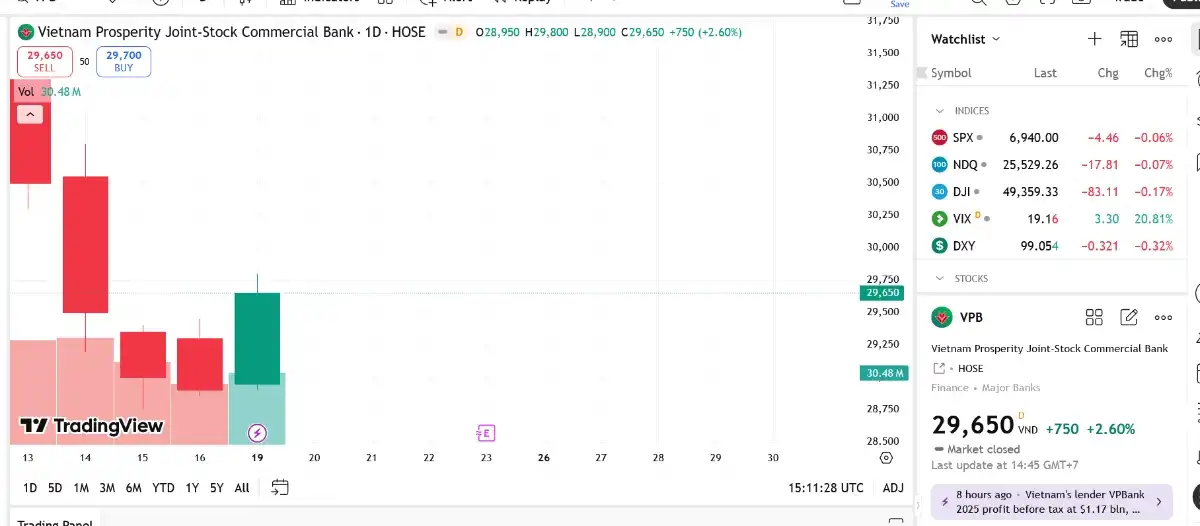Toggle the flag column in the Symbol header
Viewport: 1200px width, 526px height.
922,73
